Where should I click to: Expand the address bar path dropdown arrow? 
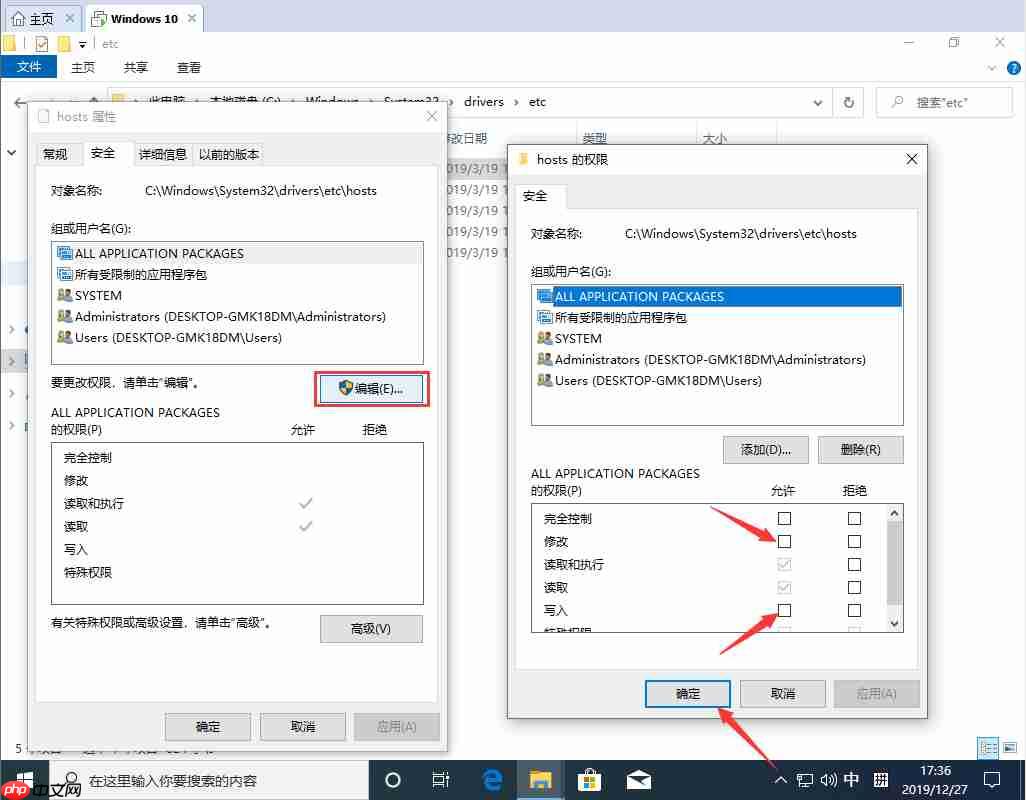pyautogui.click(x=817, y=102)
